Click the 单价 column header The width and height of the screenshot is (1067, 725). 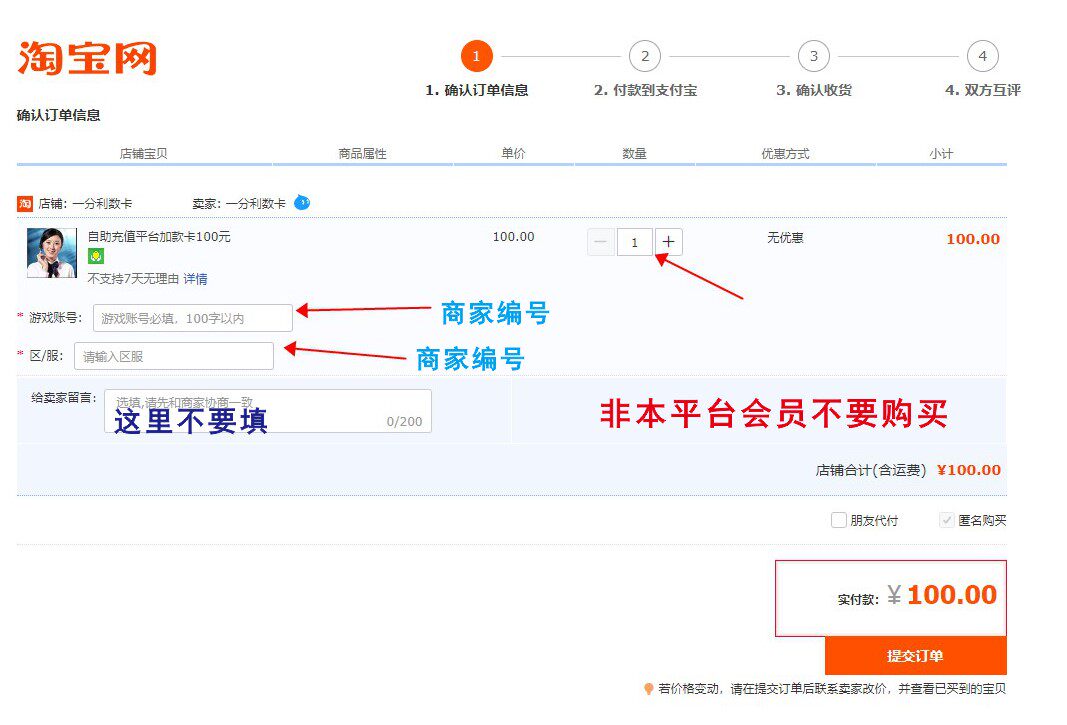tap(514, 153)
